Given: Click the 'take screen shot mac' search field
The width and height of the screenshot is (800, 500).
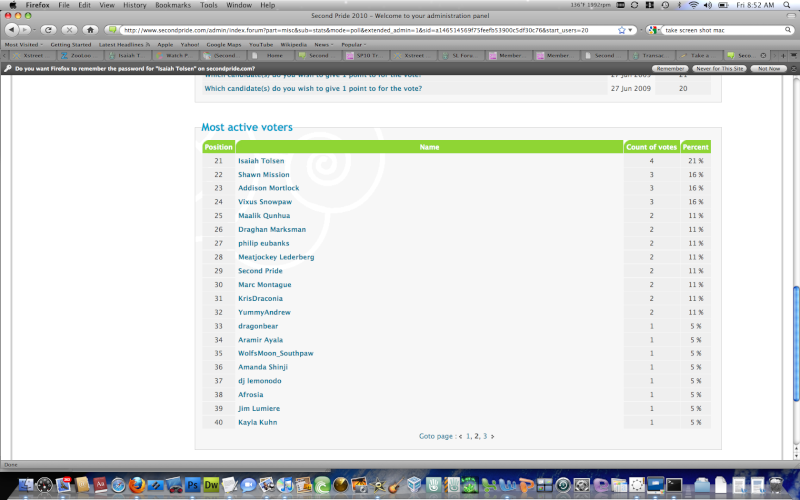Looking at the screenshot, I should (723, 30).
